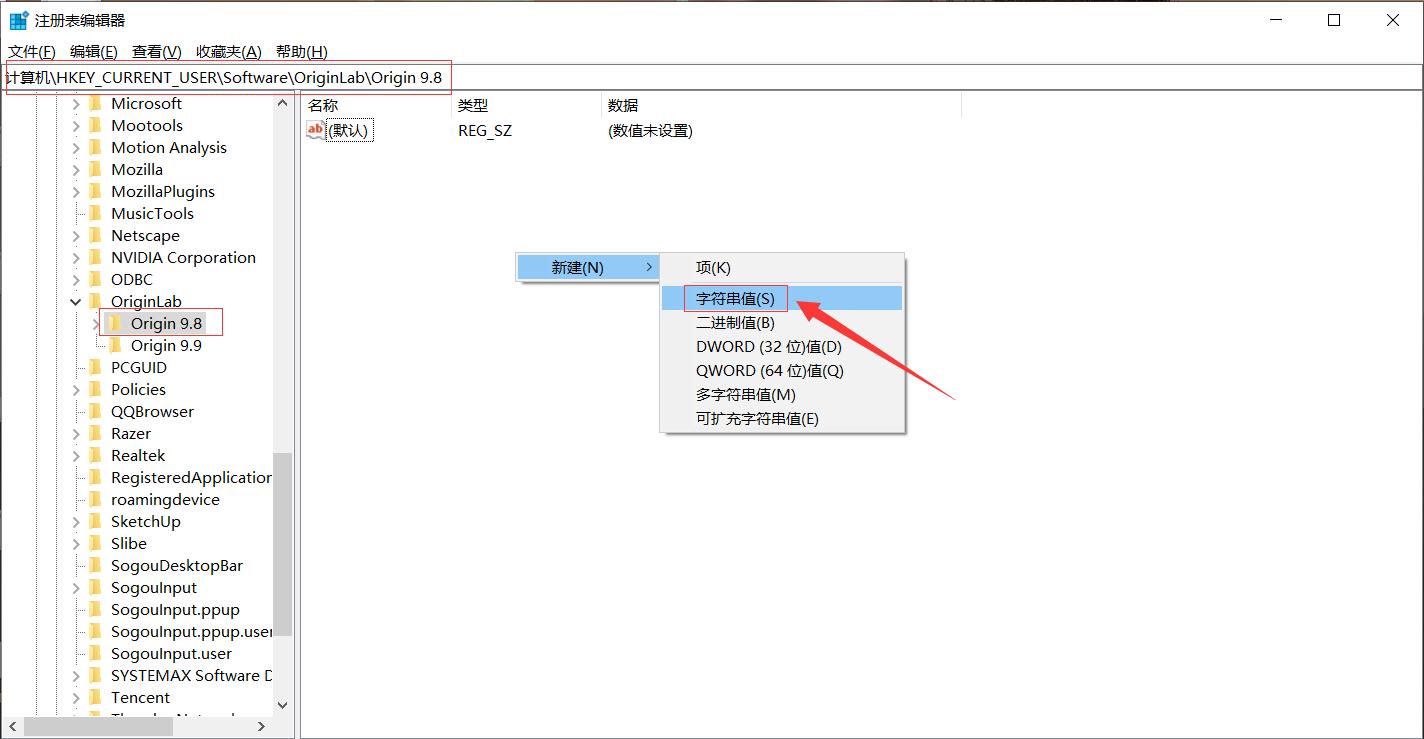Image resolution: width=1424 pixels, height=739 pixels.
Task: Expand the Mootools key
Action: [76, 126]
